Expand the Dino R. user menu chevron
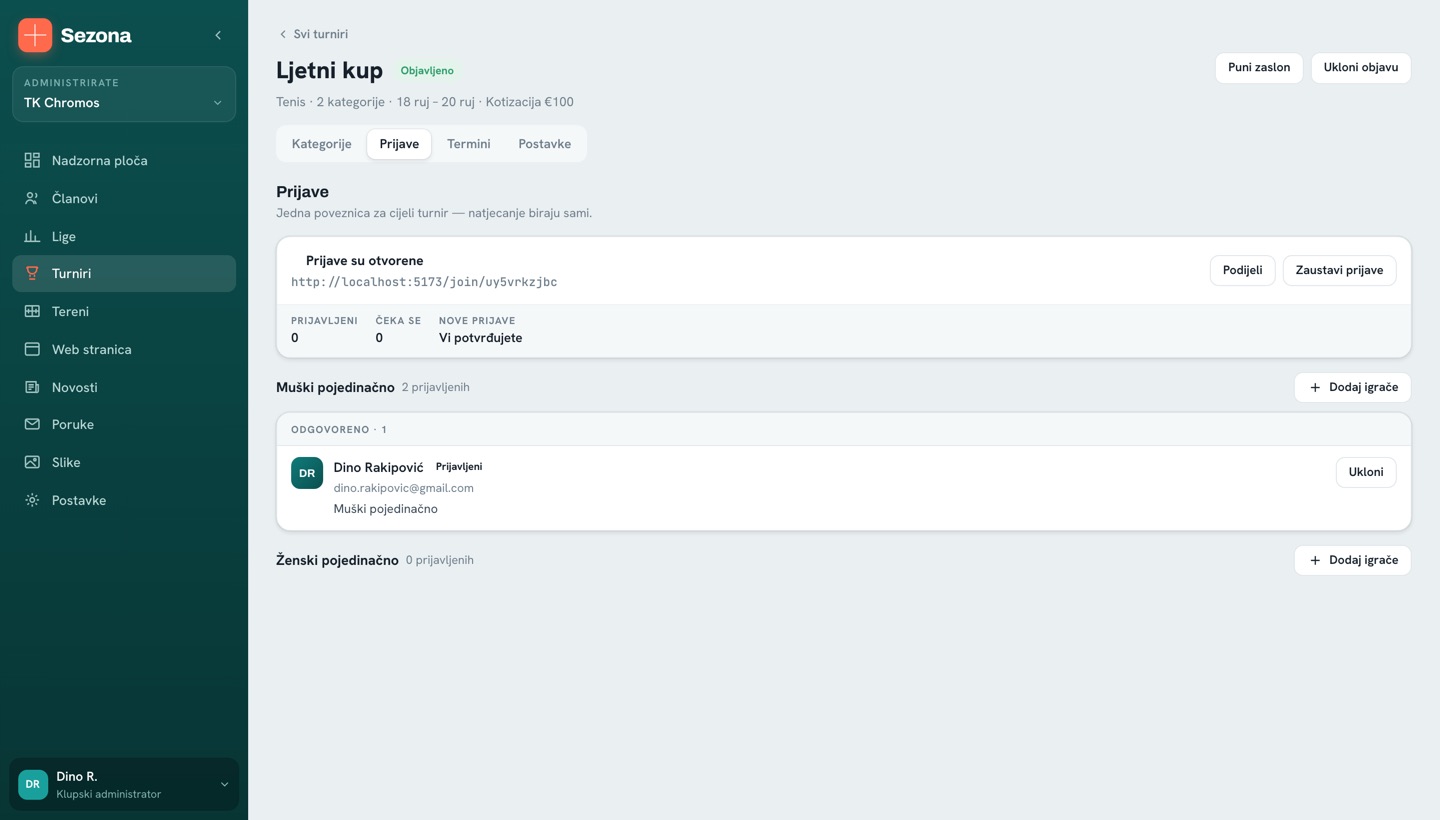This screenshot has height=820, width=1440. coord(224,785)
